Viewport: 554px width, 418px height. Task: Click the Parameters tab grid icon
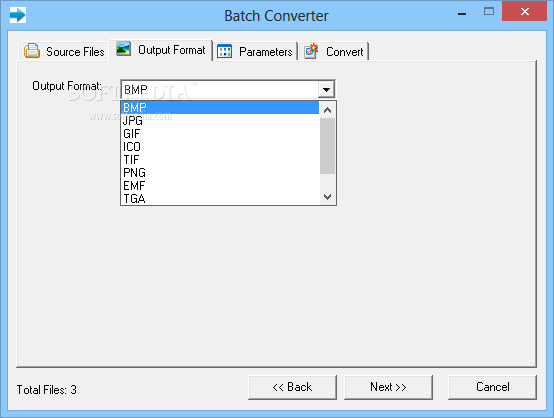224,51
